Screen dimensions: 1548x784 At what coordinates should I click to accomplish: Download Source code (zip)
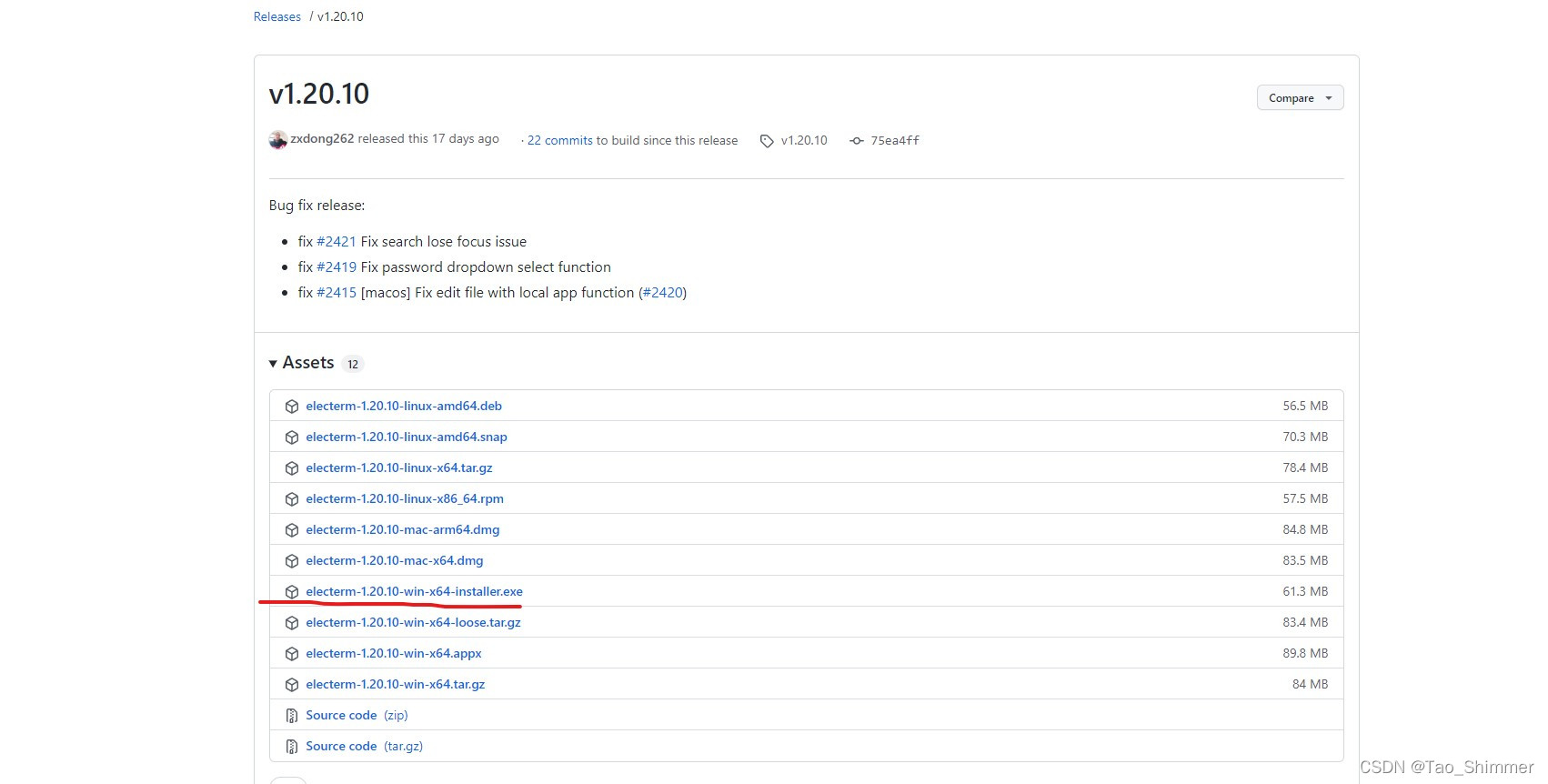[357, 715]
